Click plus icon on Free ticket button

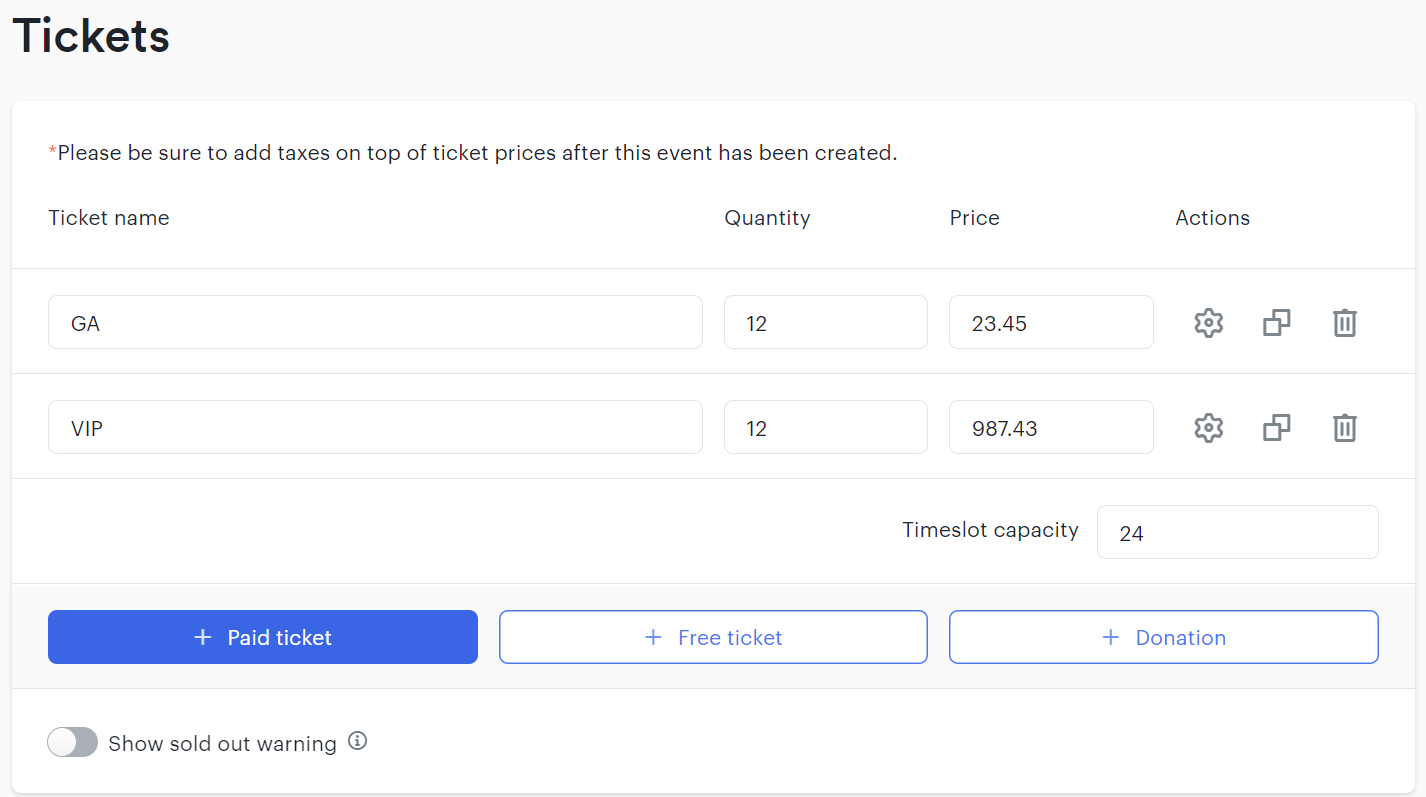pos(653,637)
